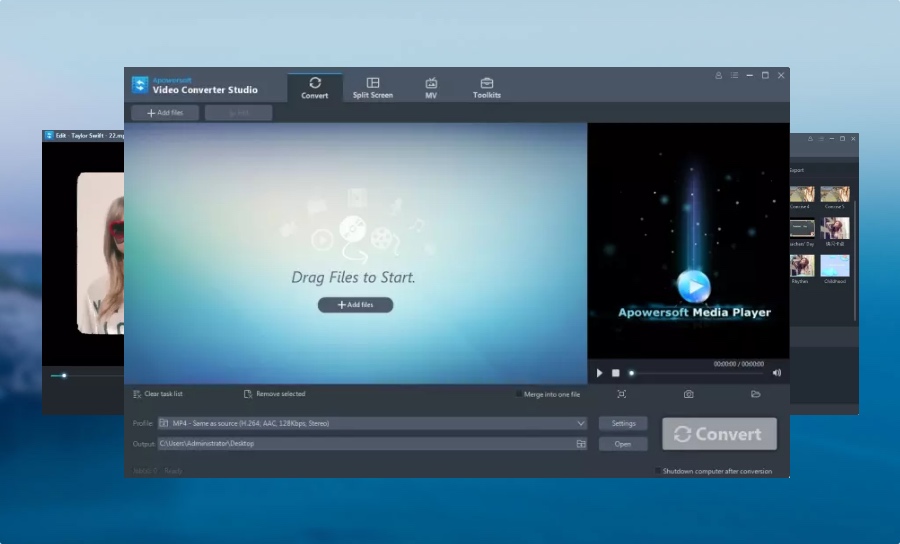Click the theme list scrollbar in MV window
The width and height of the screenshot is (900, 544).
click(x=855, y=261)
